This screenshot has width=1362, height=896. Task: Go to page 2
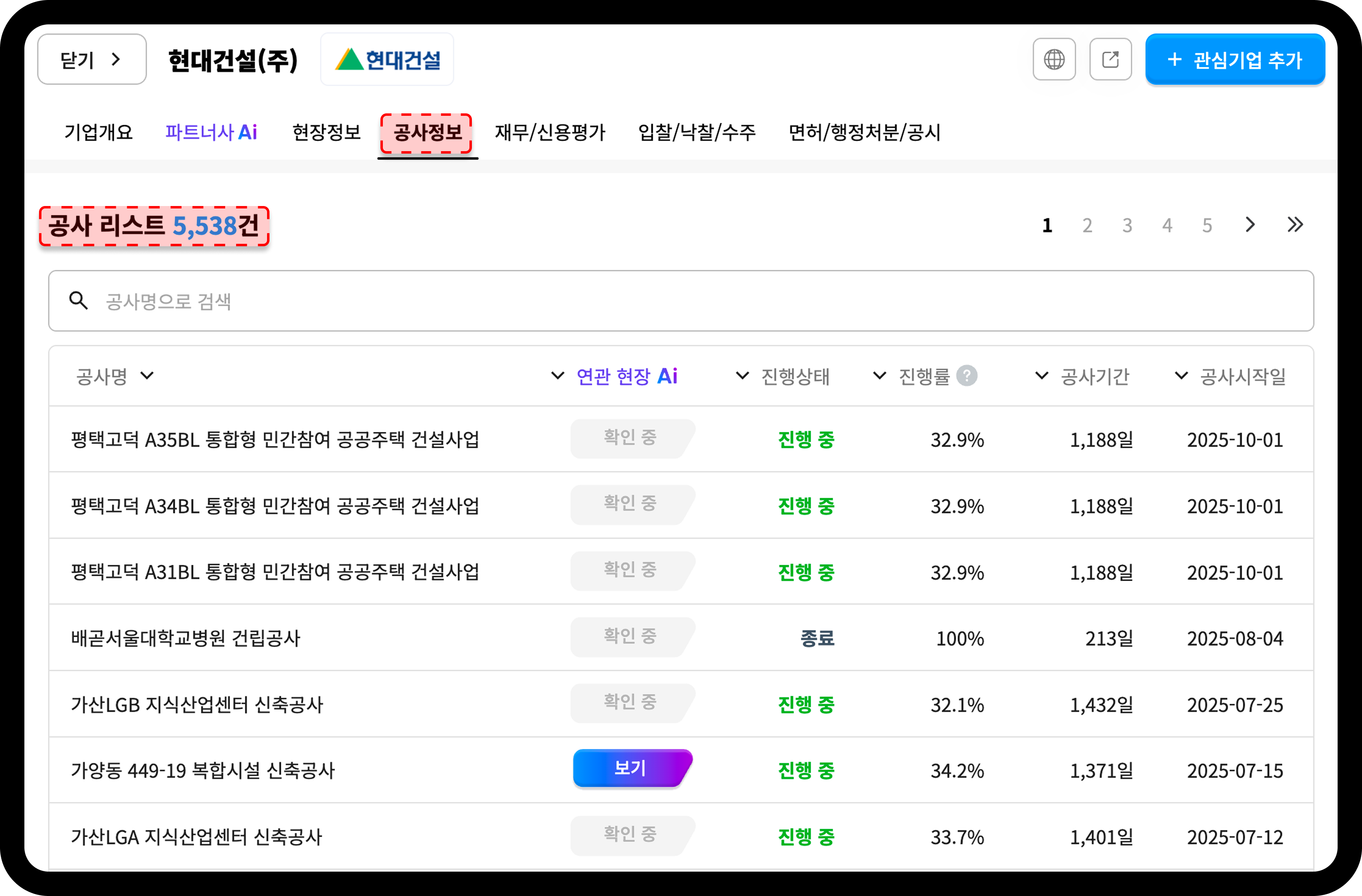coord(1087,226)
